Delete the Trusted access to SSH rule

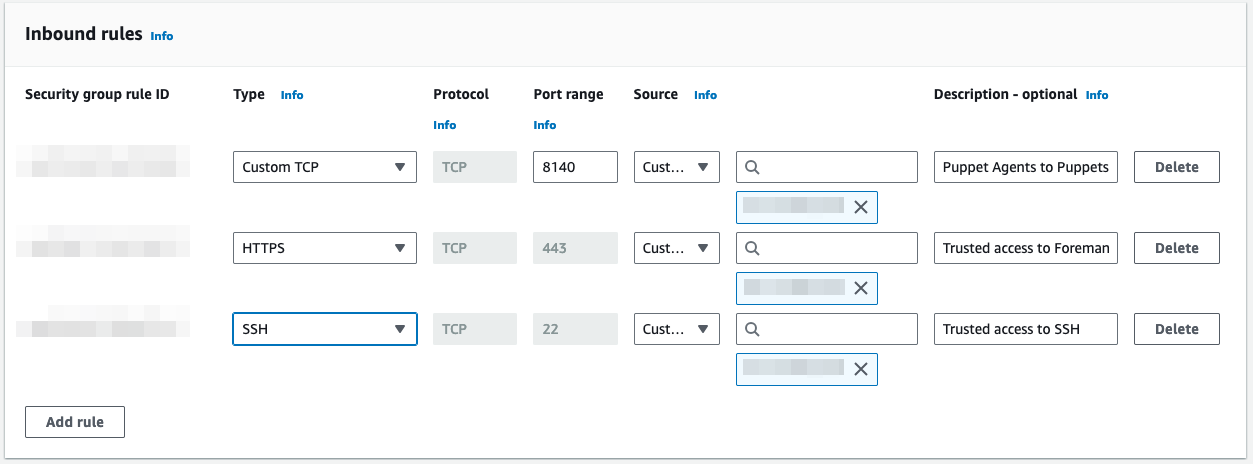[1176, 329]
